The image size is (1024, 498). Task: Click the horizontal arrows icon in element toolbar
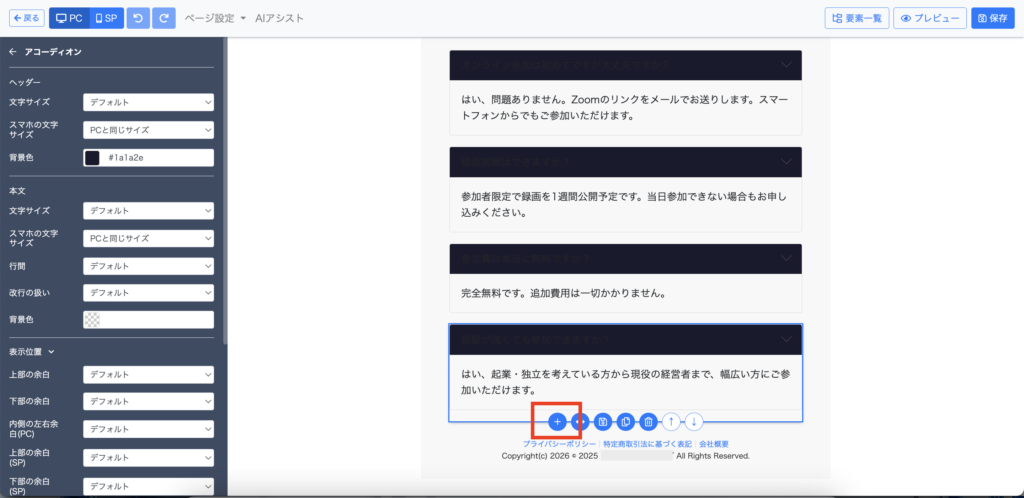[x=580, y=422]
